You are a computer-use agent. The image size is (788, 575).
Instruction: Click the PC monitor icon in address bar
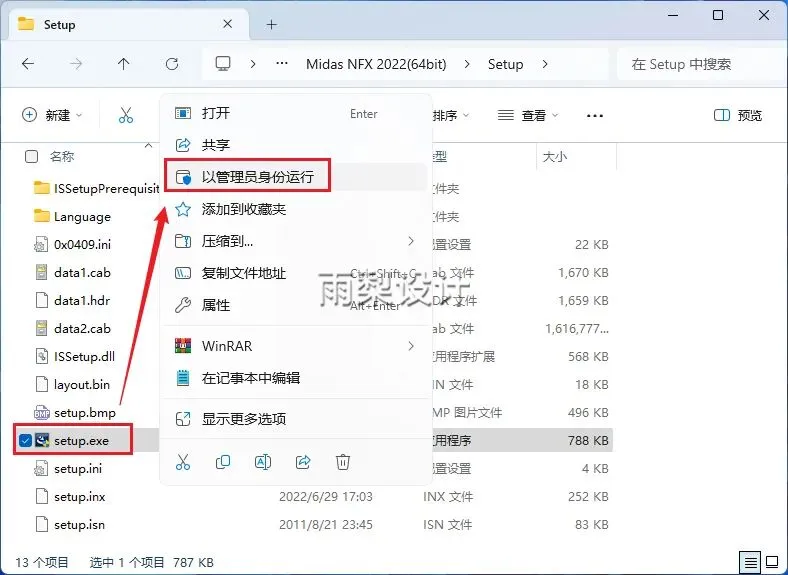223,64
